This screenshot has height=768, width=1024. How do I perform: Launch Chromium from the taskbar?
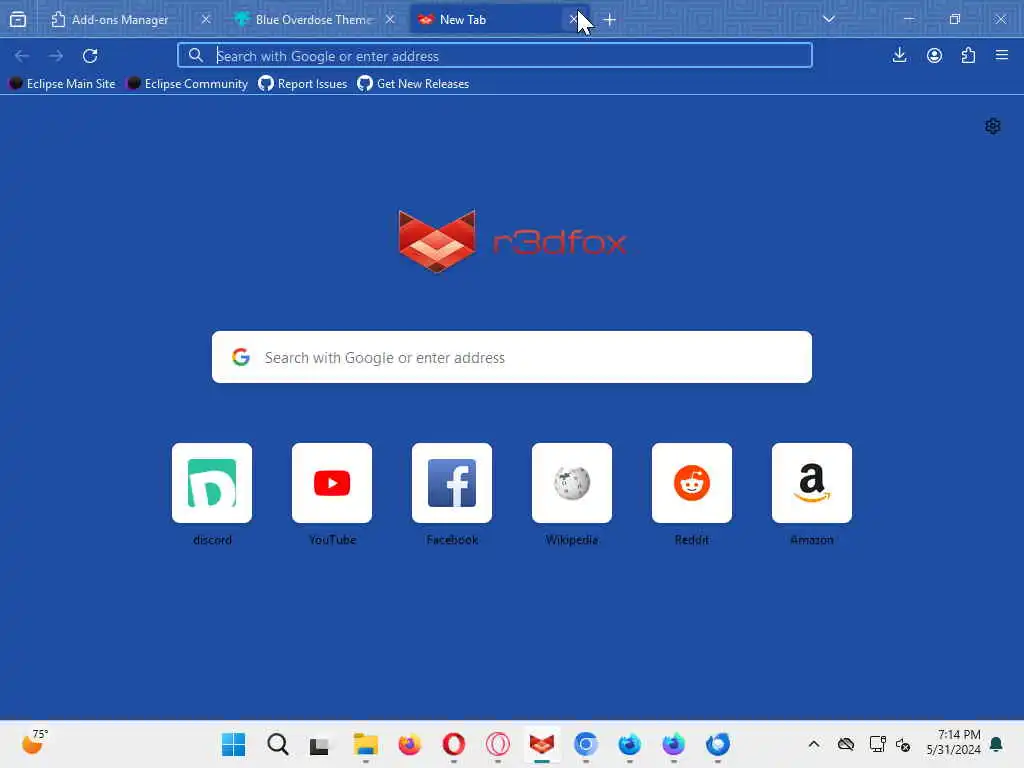(586, 744)
